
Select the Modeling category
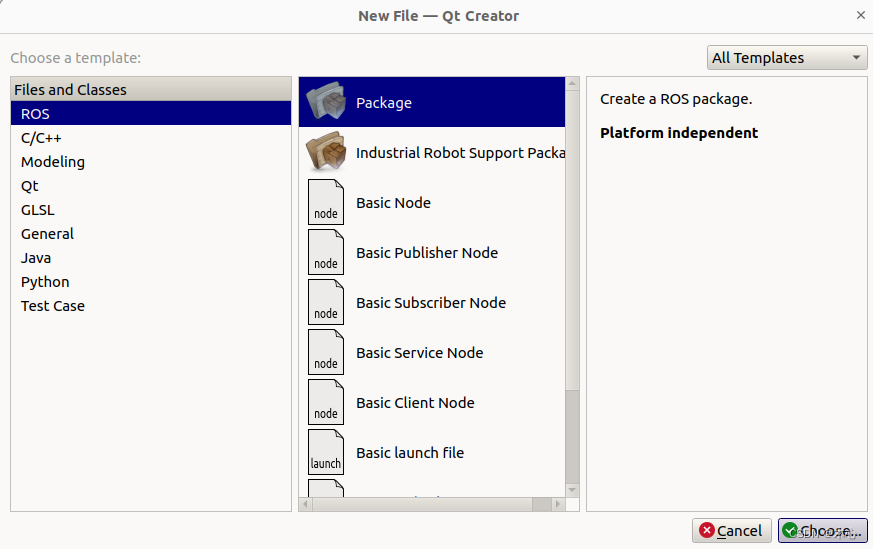point(150,161)
